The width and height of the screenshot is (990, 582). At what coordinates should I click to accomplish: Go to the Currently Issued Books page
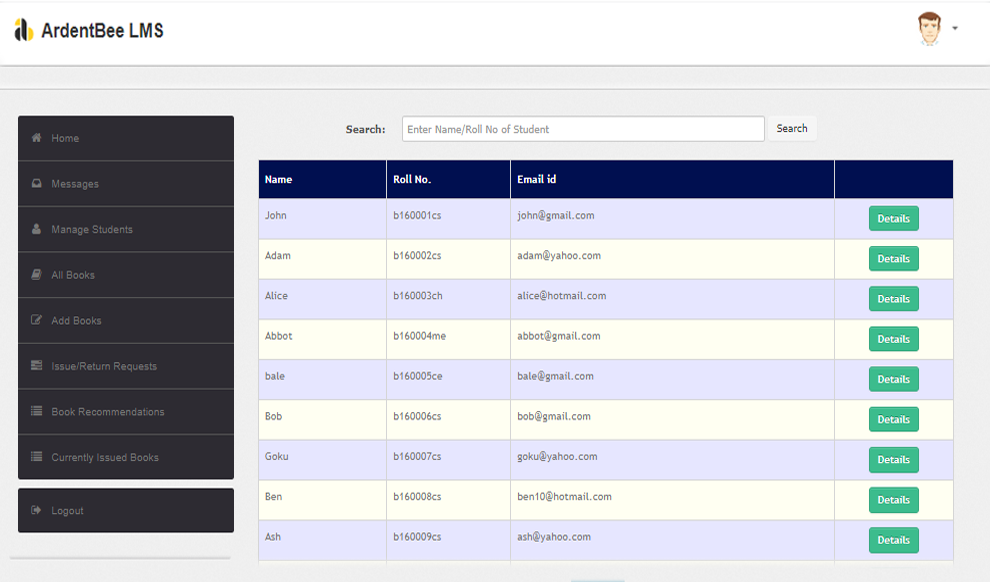pyautogui.click(x=105, y=457)
